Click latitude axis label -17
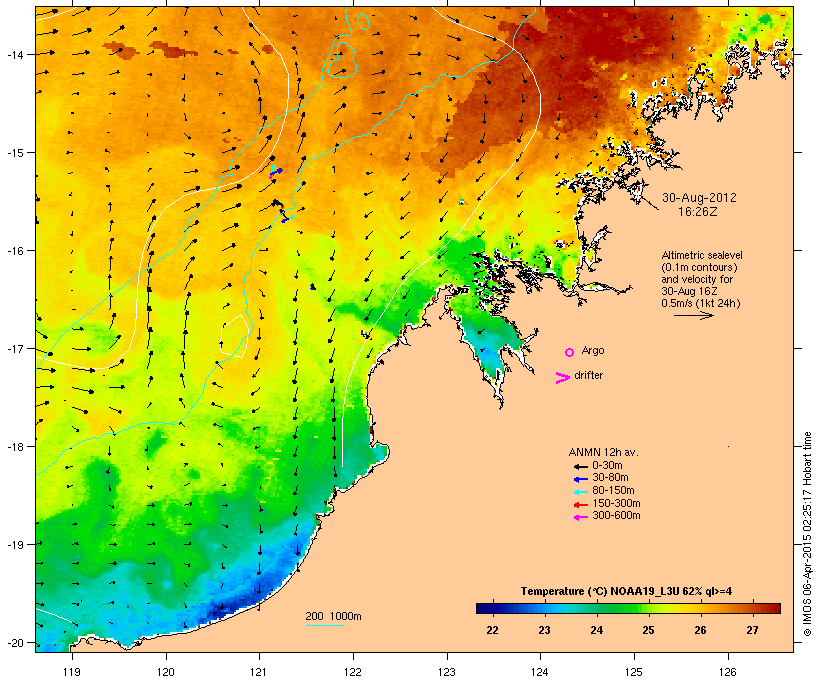Screen dimensions: 820x680 (x=15, y=349)
